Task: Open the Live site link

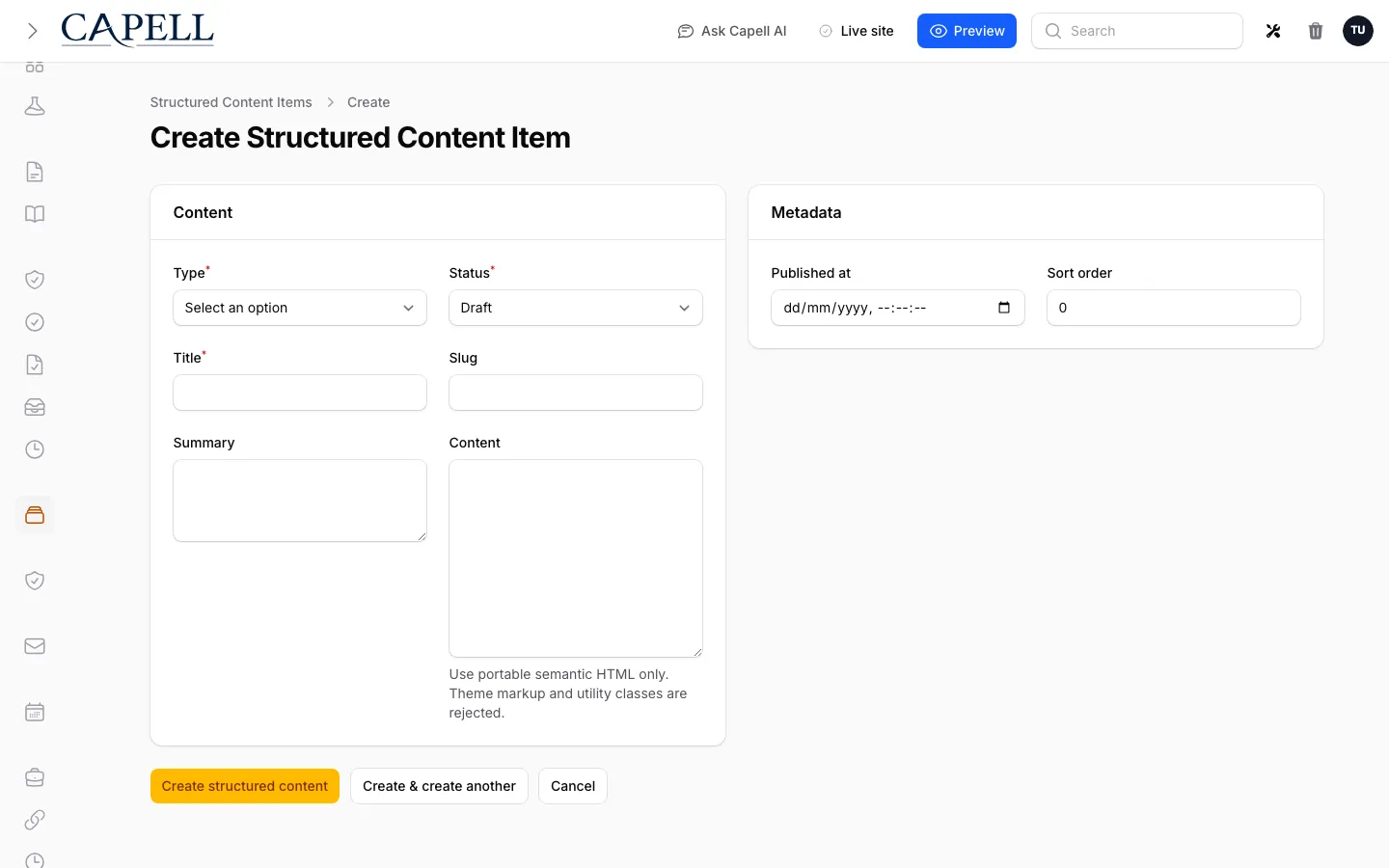Action: (857, 31)
